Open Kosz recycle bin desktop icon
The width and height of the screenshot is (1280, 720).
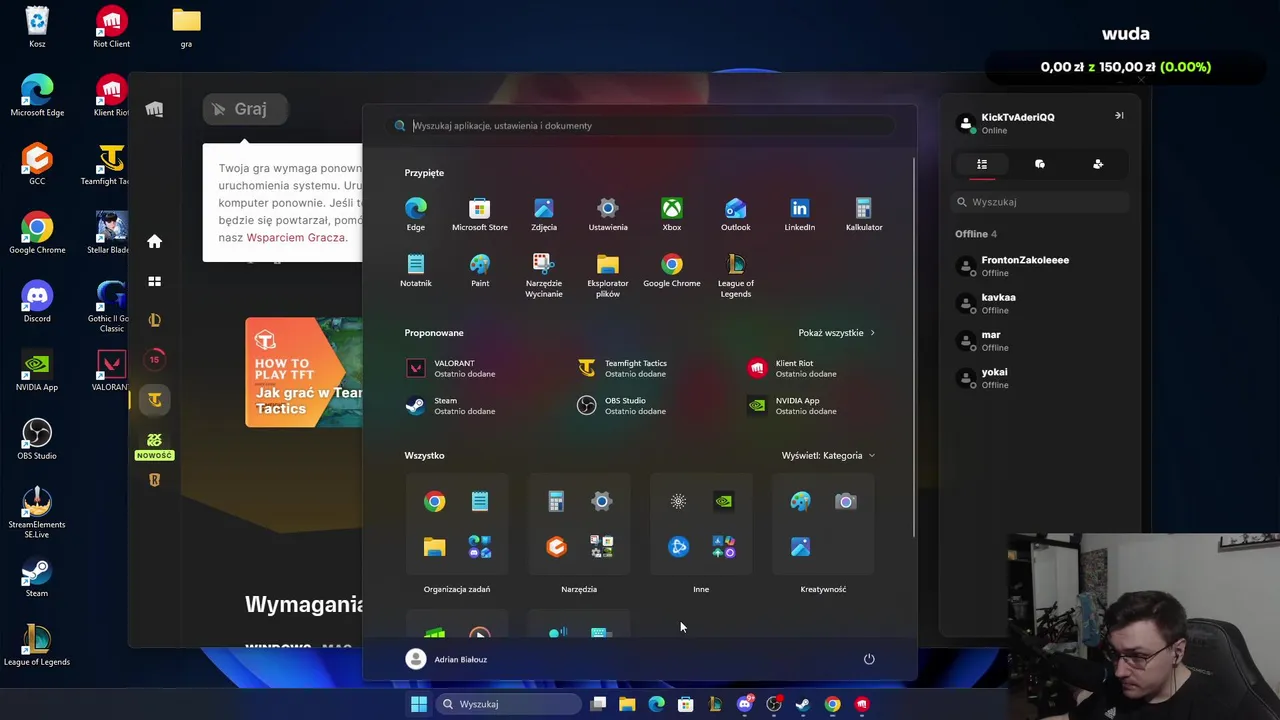pyautogui.click(x=37, y=27)
